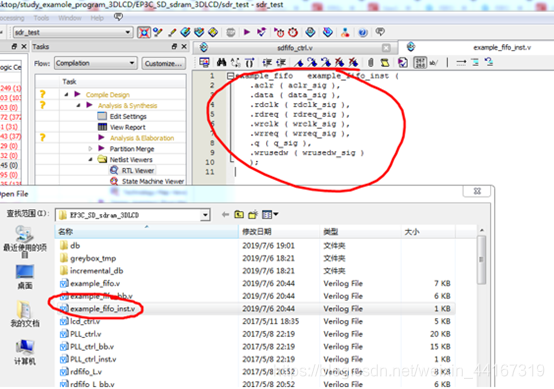This screenshot has height=389, width=554.
Task: Select file PLL_ctrl.v
Action: (x=86, y=334)
